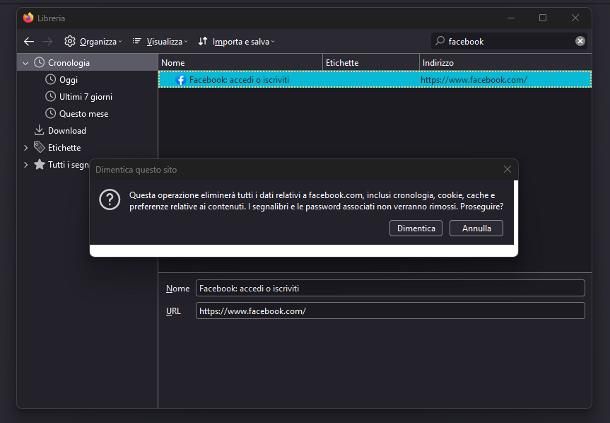Click the https://www.facebook.com/ address cell
The width and height of the screenshot is (610, 423).
click(x=474, y=80)
